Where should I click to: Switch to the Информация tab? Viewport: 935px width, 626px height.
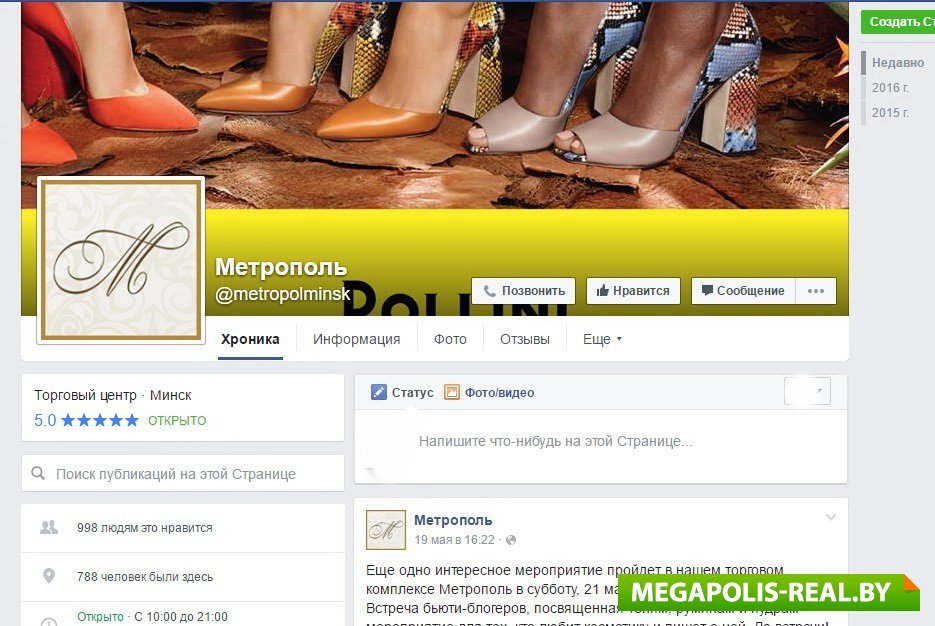point(357,339)
